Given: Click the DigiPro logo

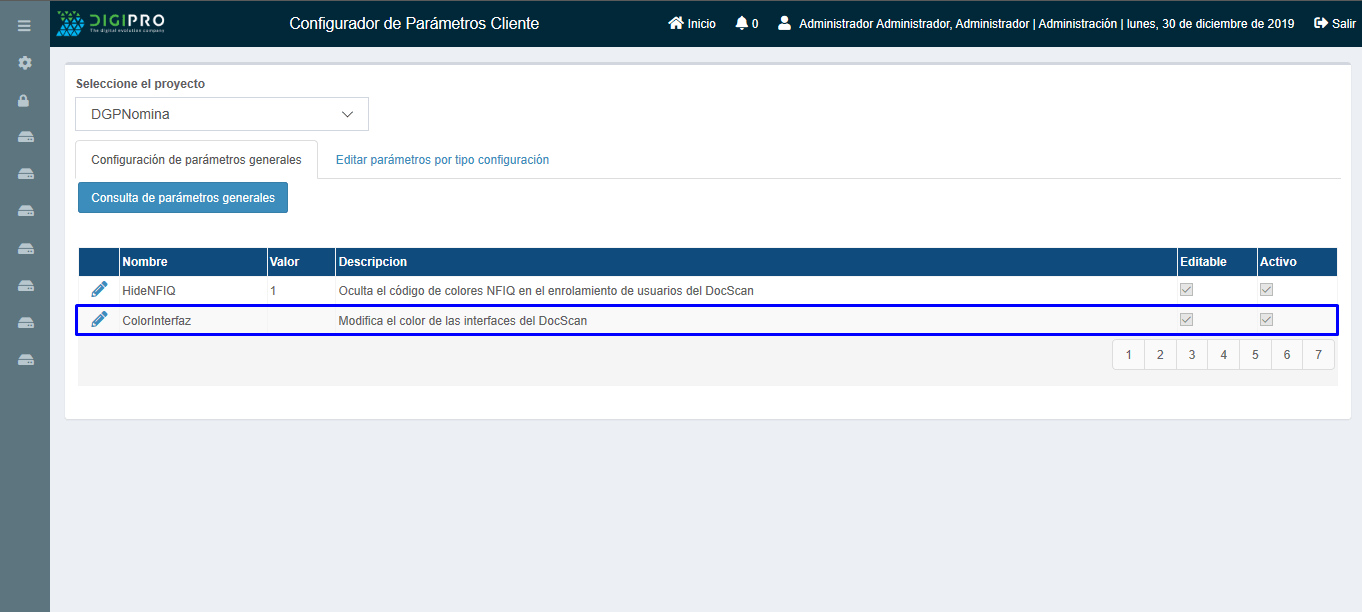Looking at the screenshot, I should pos(111,23).
